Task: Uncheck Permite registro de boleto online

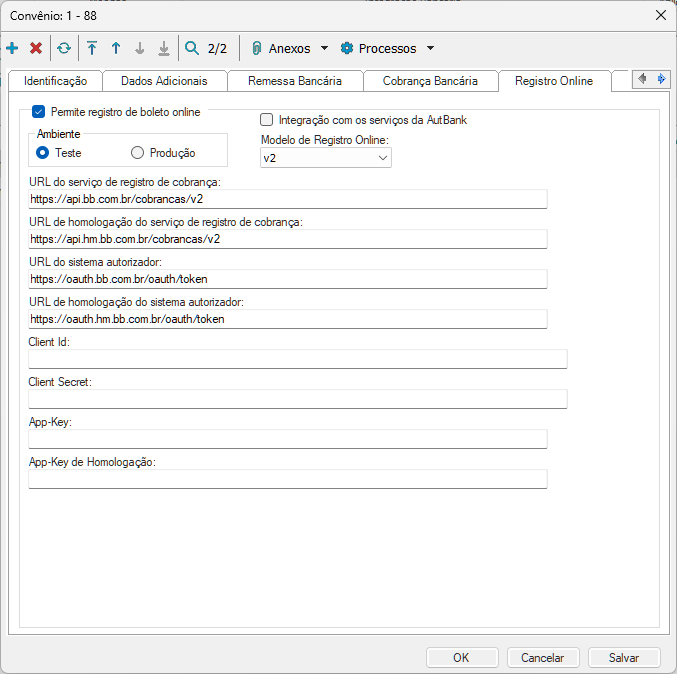Action: point(39,112)
